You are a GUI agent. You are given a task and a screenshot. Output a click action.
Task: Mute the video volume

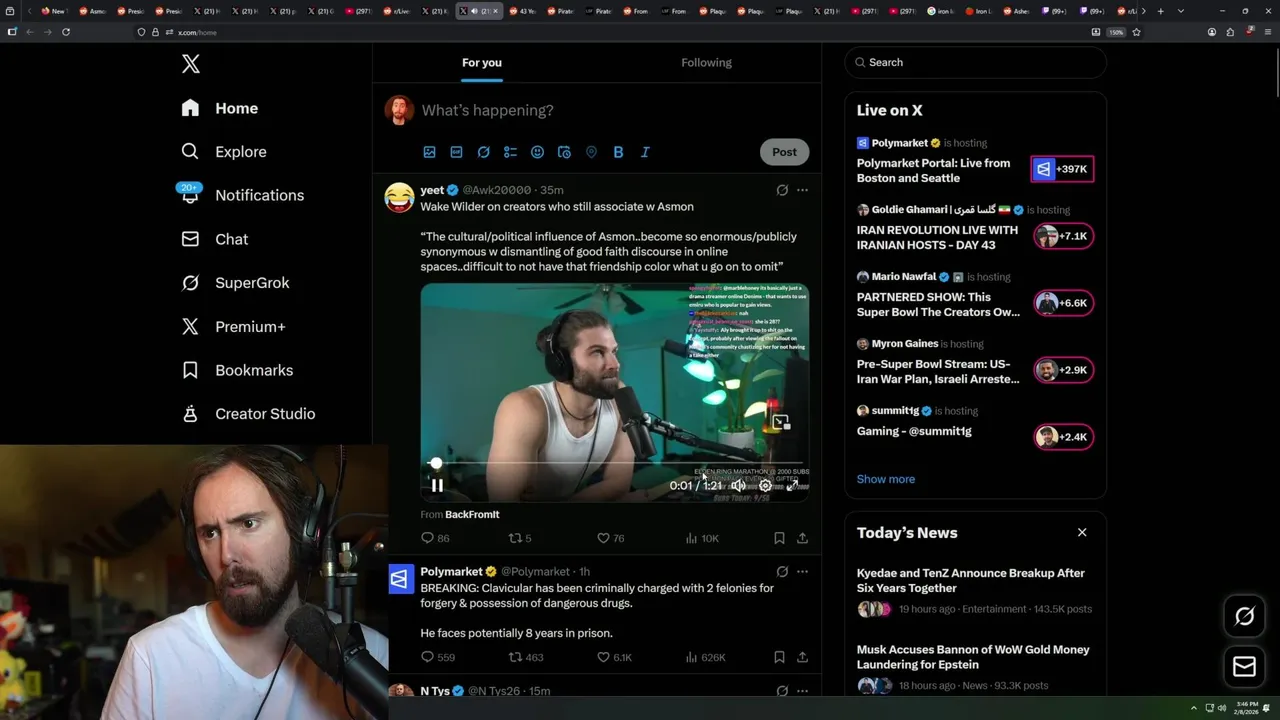(x=738, y=485)
